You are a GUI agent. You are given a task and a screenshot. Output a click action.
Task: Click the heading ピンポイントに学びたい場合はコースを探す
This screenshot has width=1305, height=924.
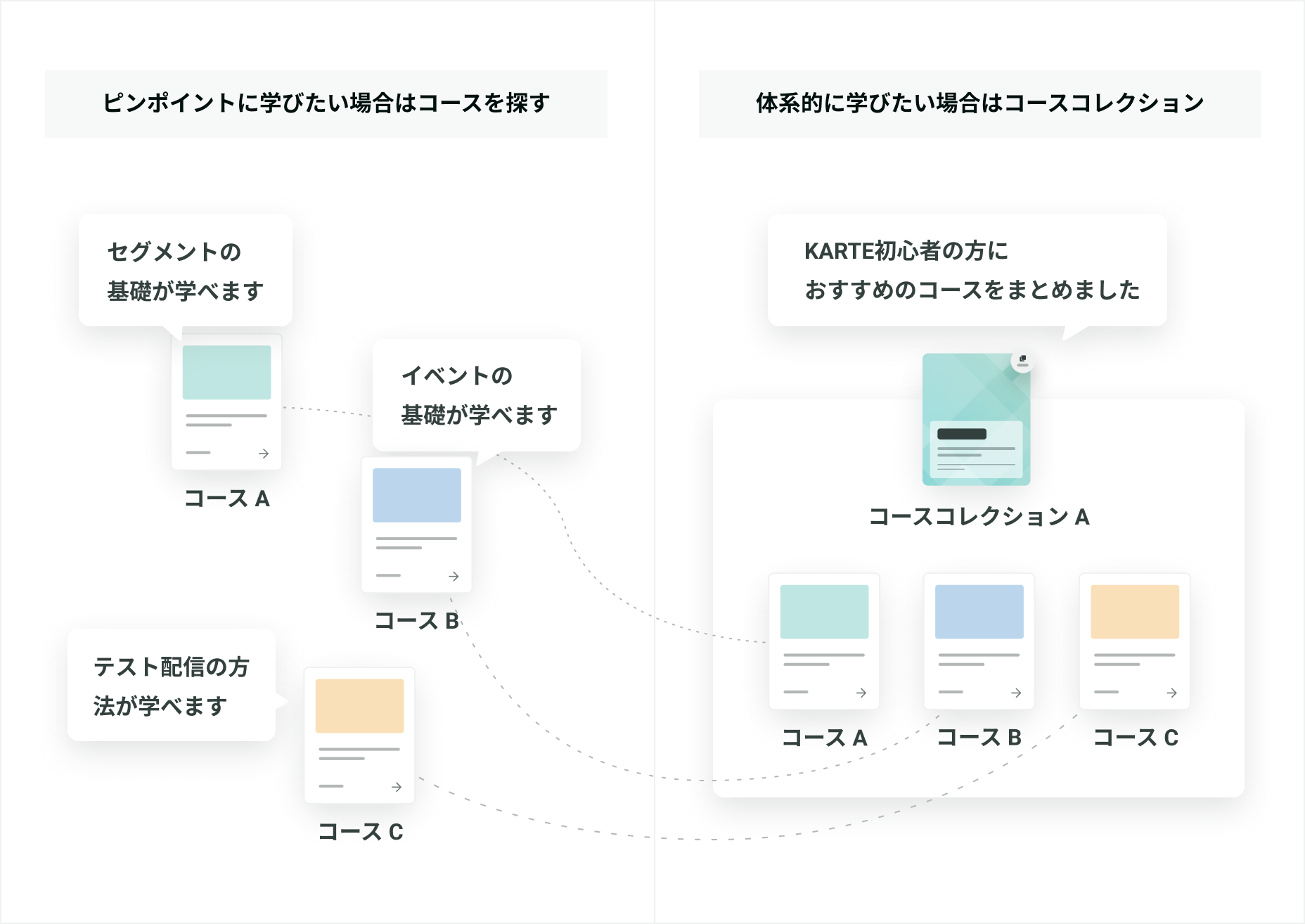[x=326, y=103]
